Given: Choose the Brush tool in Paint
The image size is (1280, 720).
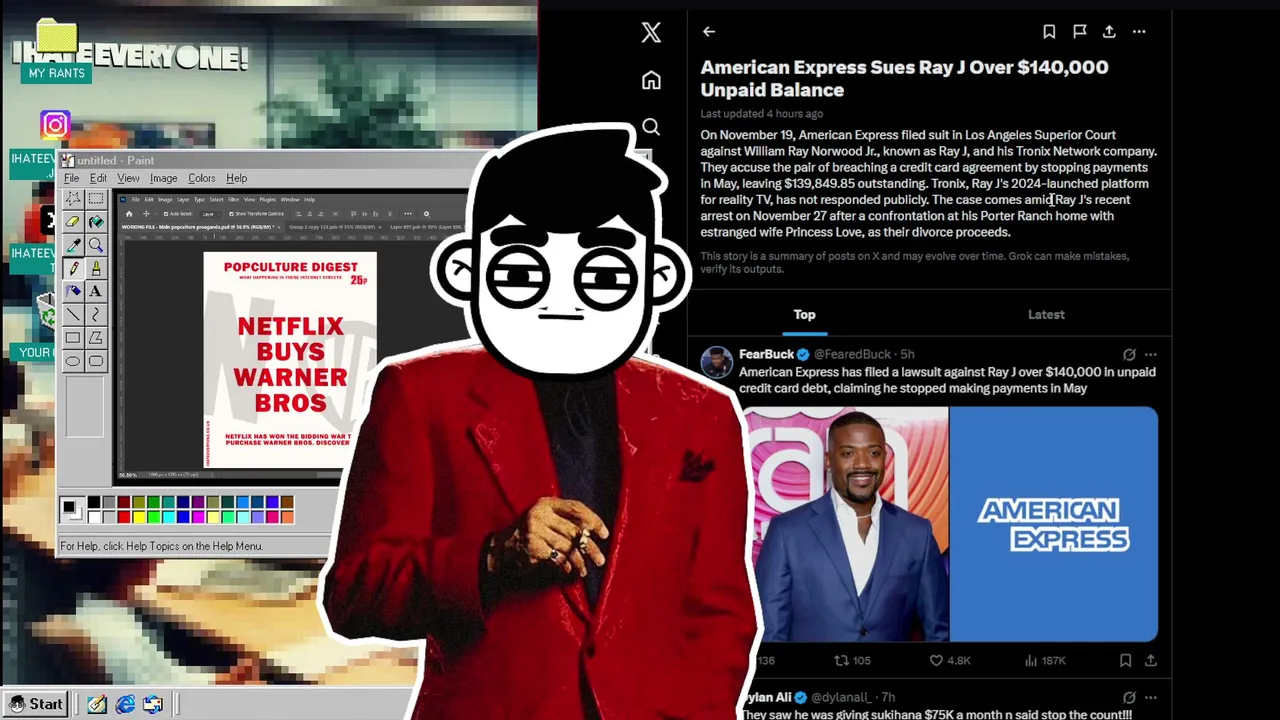Looking at the screenshot, I should coord(96,268).
